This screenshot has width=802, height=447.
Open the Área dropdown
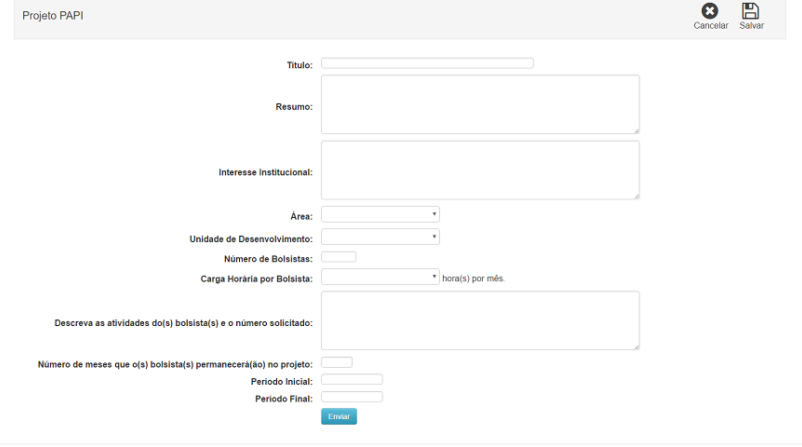[x=380, y=214]
